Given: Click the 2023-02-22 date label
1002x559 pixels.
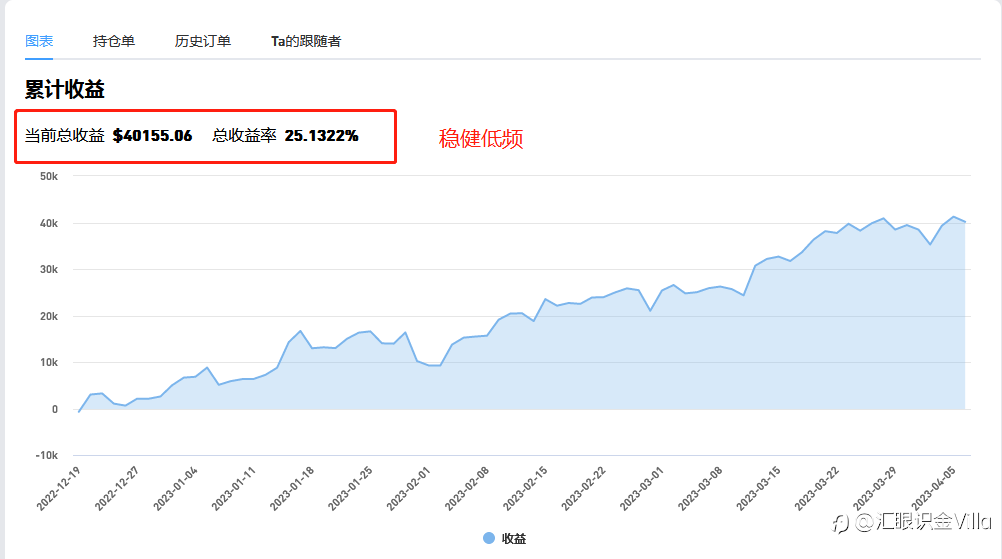Looking at the screenshot, I should click(x=583, y=489).
